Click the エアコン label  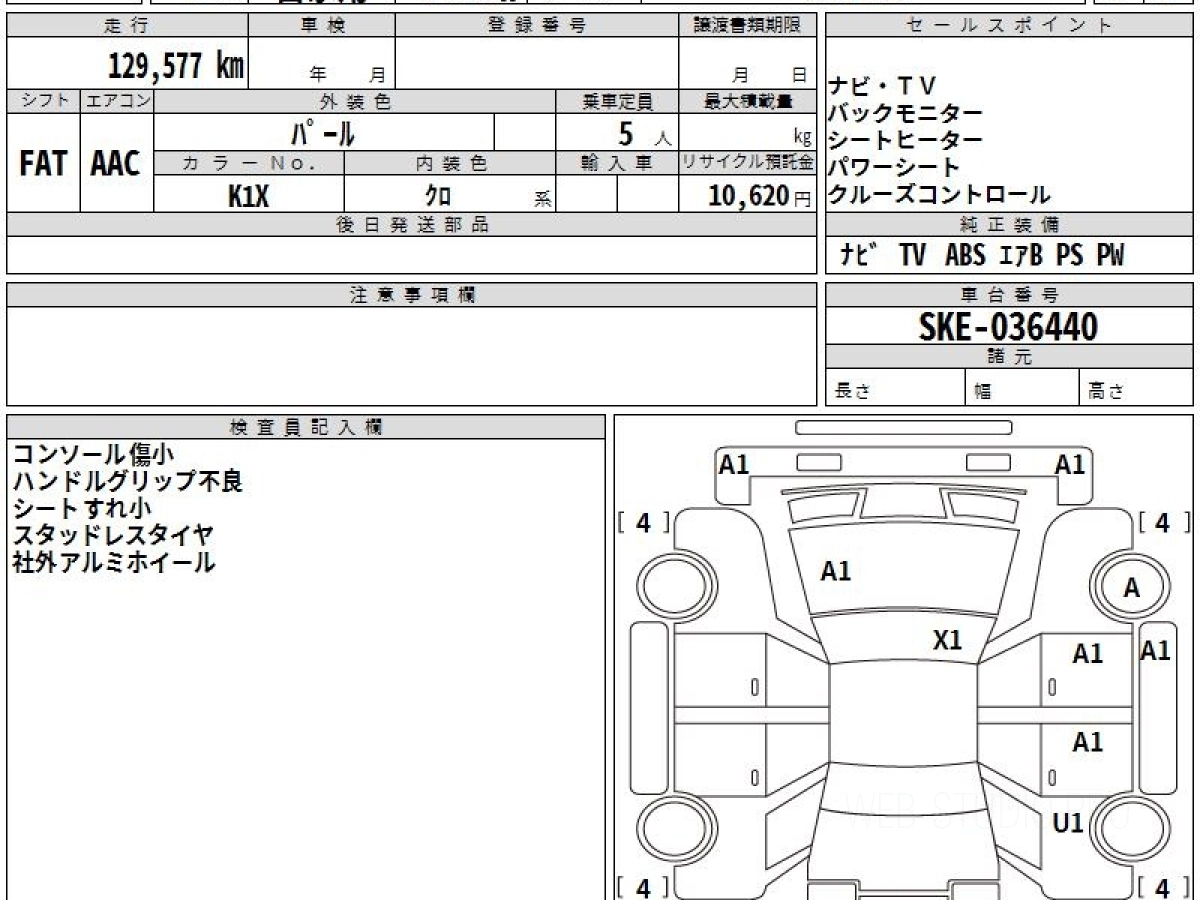[117, 101]
